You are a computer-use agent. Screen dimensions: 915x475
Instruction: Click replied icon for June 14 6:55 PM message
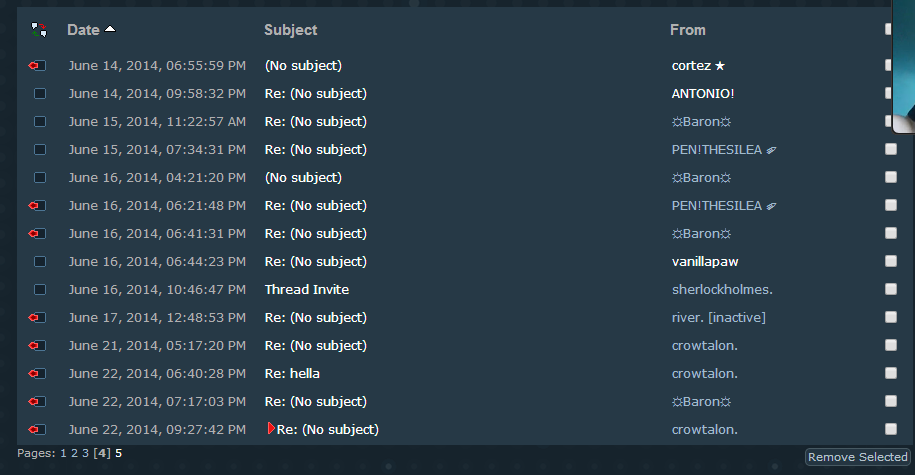[38, 66]
